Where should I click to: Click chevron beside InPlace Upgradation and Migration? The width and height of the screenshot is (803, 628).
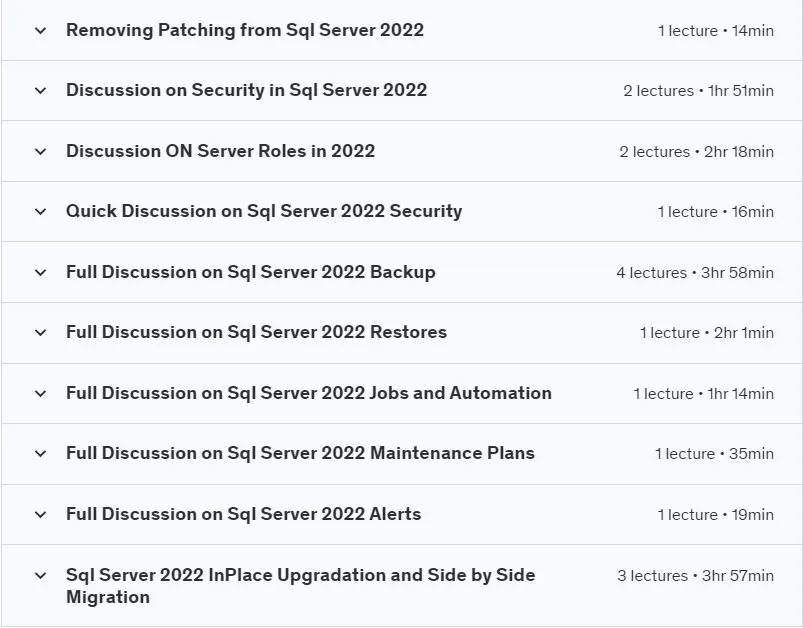tap(40, 575)
